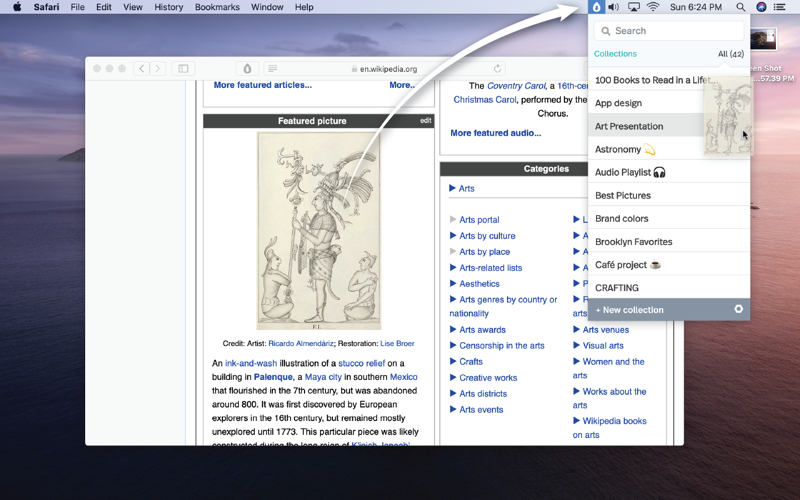Open the History menu
The image size is (800, 500).
click(x=168, y=7)
